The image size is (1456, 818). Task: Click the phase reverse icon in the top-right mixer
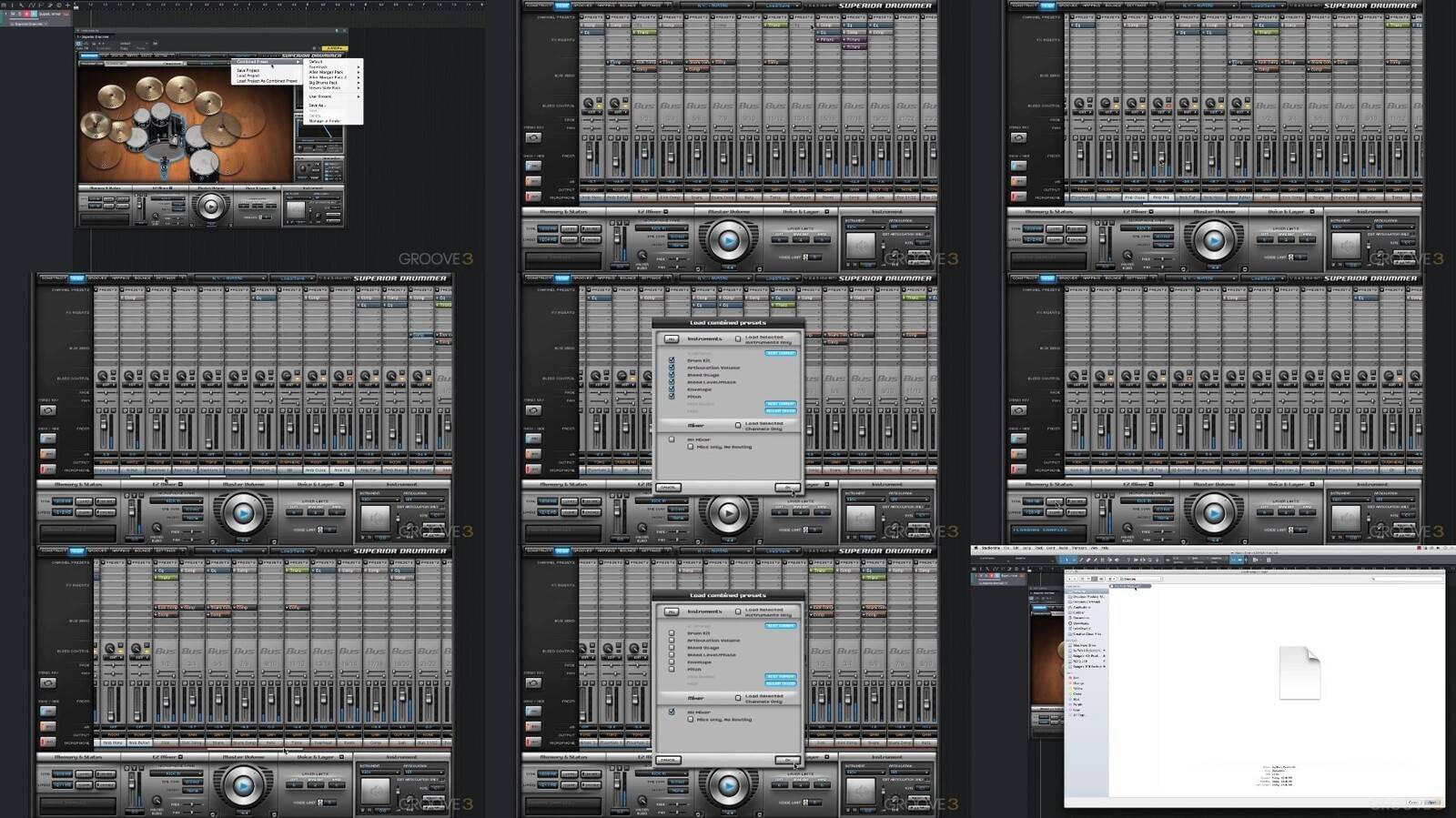click(x=1018, y=137)
